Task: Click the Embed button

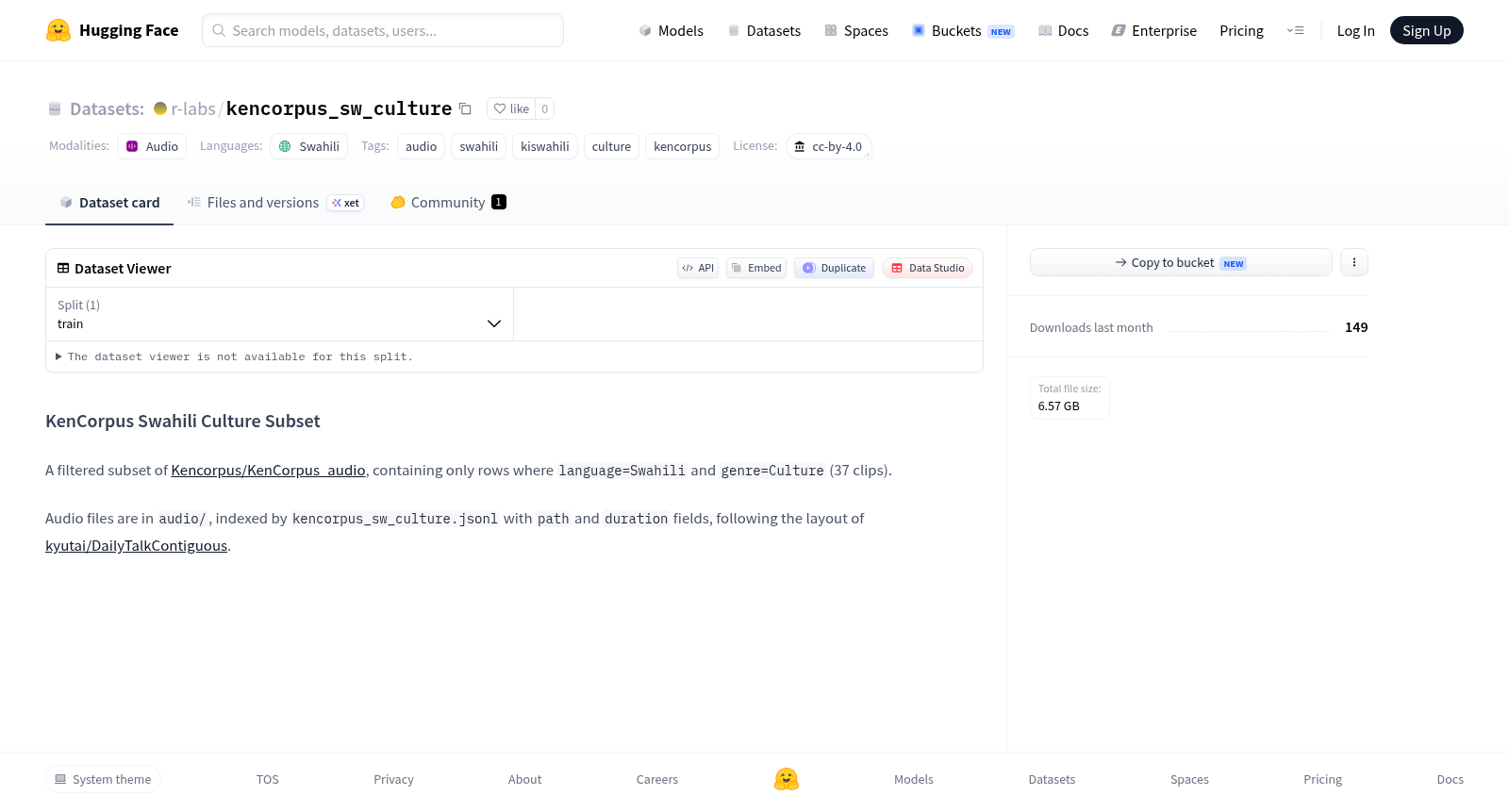Action: 756,268
